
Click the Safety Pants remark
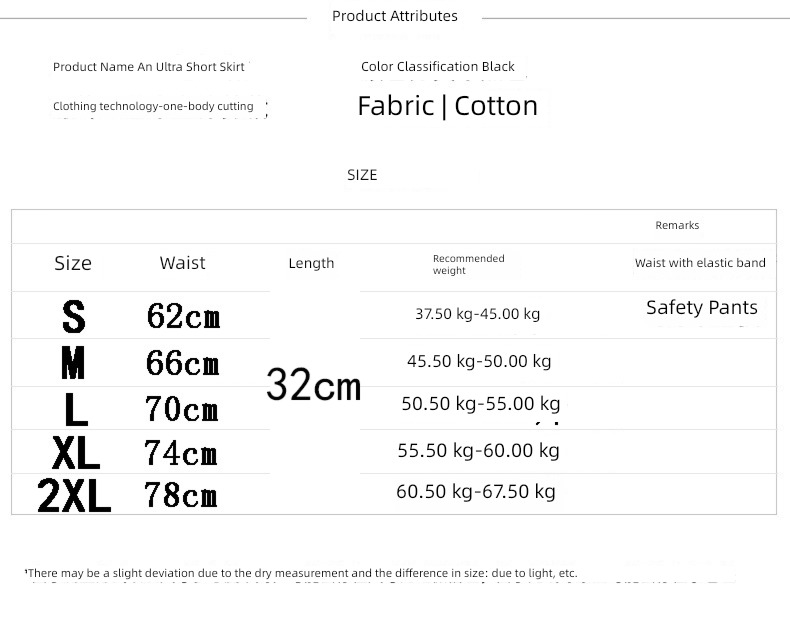click(701, 308)
